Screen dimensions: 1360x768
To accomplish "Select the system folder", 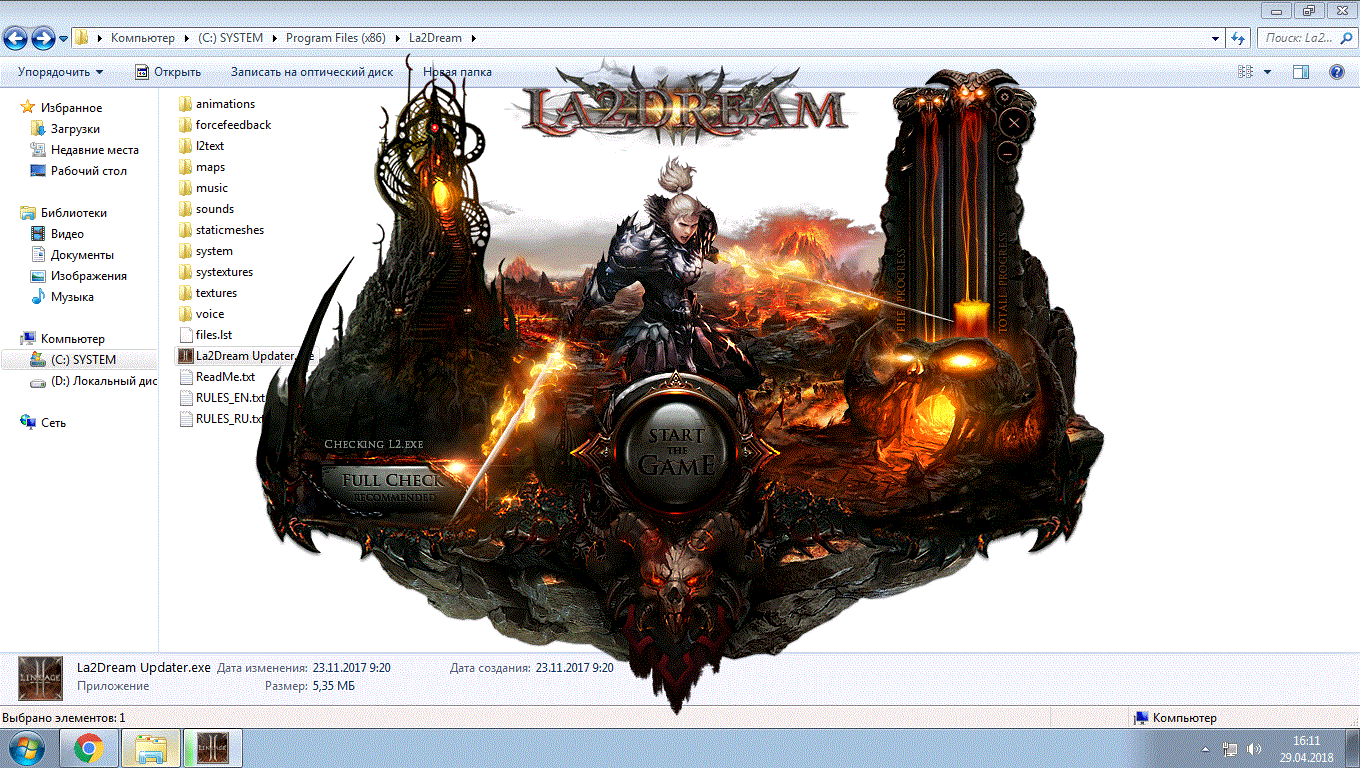I will 206,251.
